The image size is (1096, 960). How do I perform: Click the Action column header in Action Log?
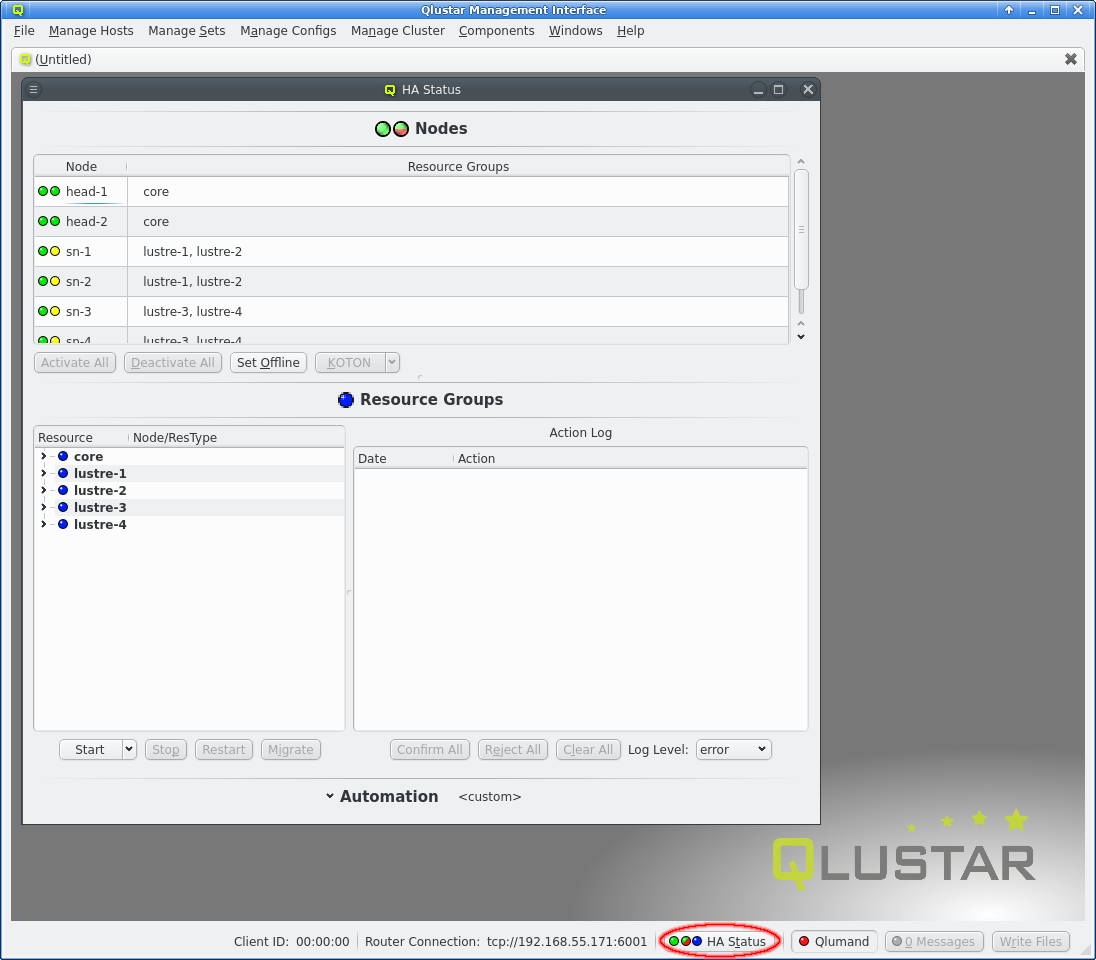point(630,459)
